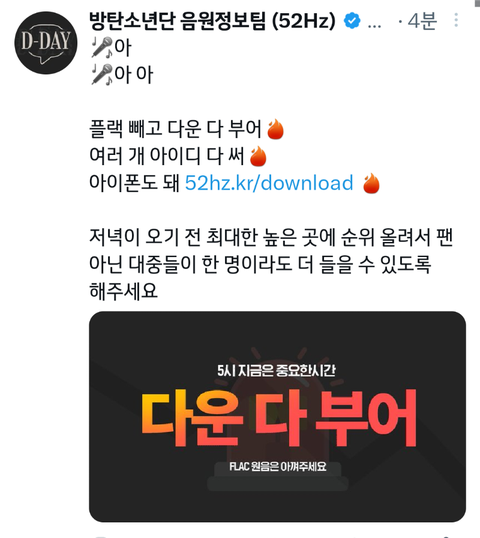
Task: Open the D-DAY profile avatar
Action: (46, 43)
